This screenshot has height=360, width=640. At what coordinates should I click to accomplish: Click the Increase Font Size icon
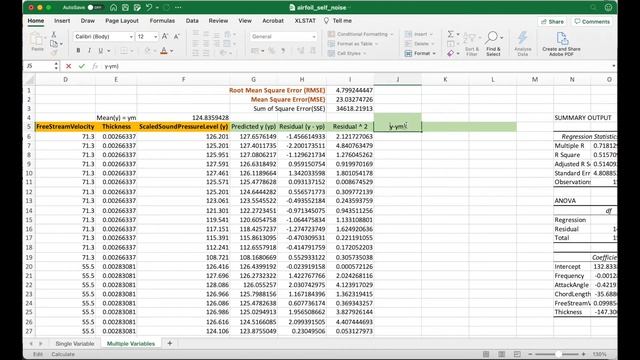(165, 36)
